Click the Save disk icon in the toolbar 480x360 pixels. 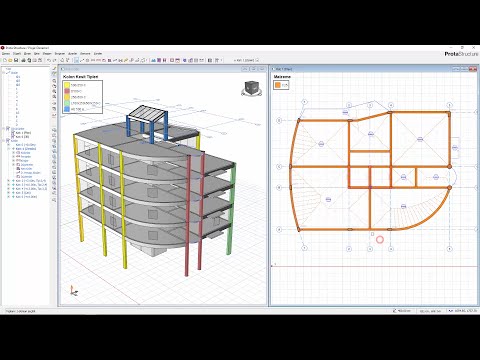pyautogui.click(x=16, y=60)
